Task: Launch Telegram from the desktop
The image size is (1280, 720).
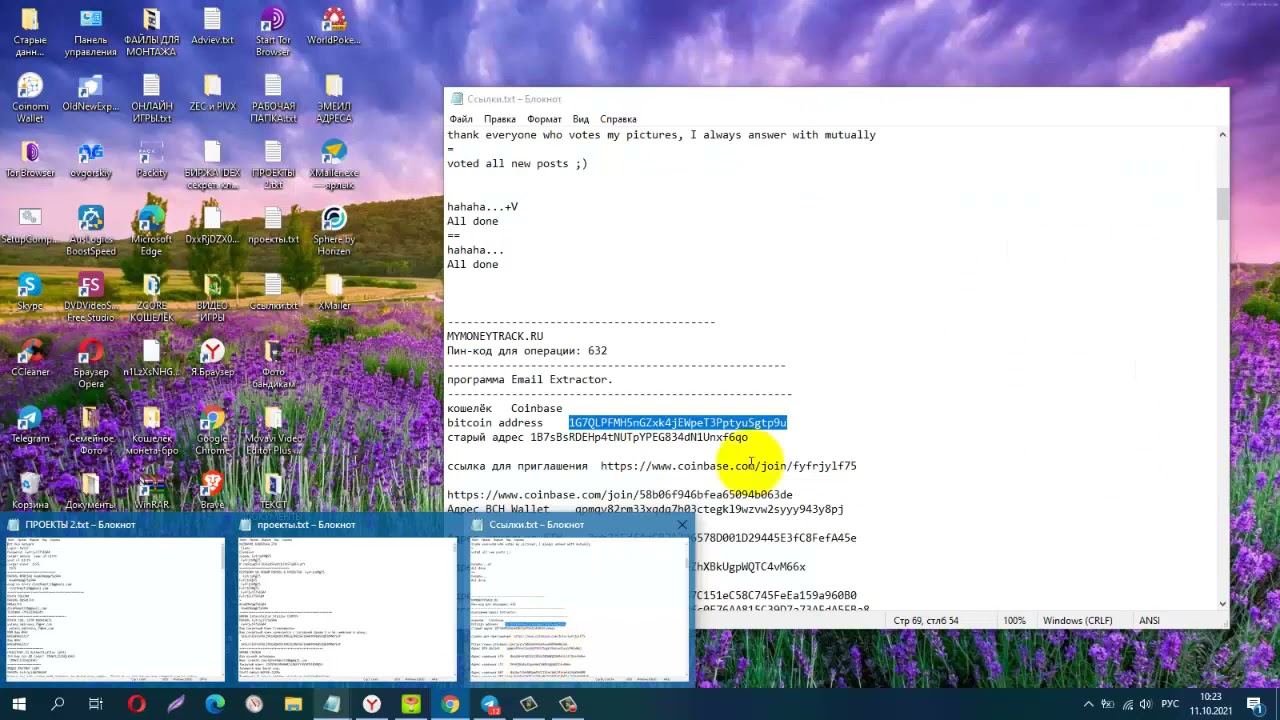Action: click(x=30, y=425)
